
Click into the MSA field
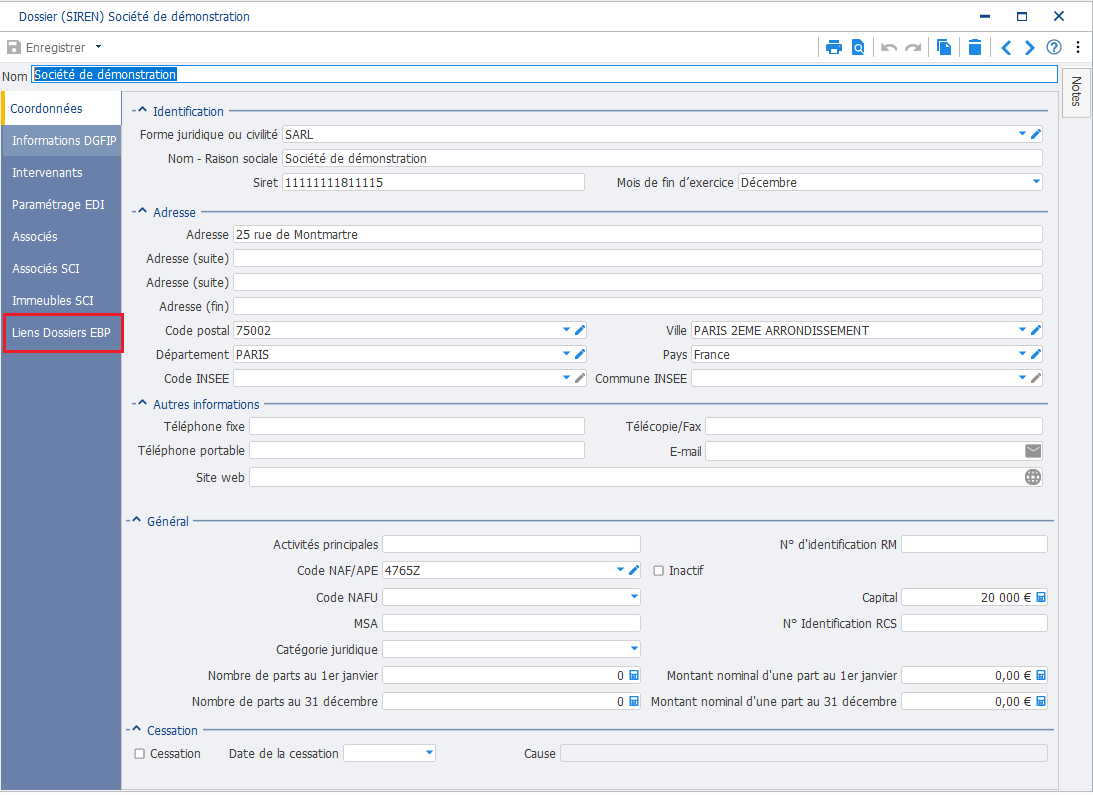[x=511, y=623]
